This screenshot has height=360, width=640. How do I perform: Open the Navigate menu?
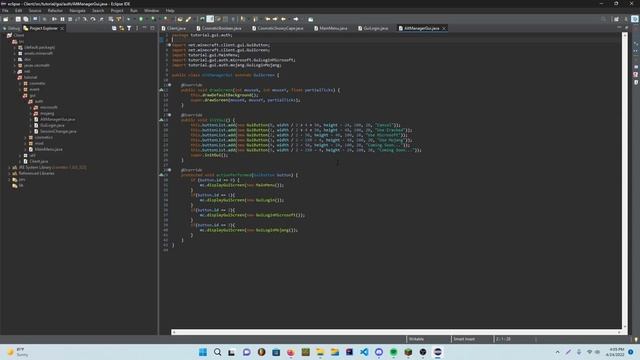(77, 11)
